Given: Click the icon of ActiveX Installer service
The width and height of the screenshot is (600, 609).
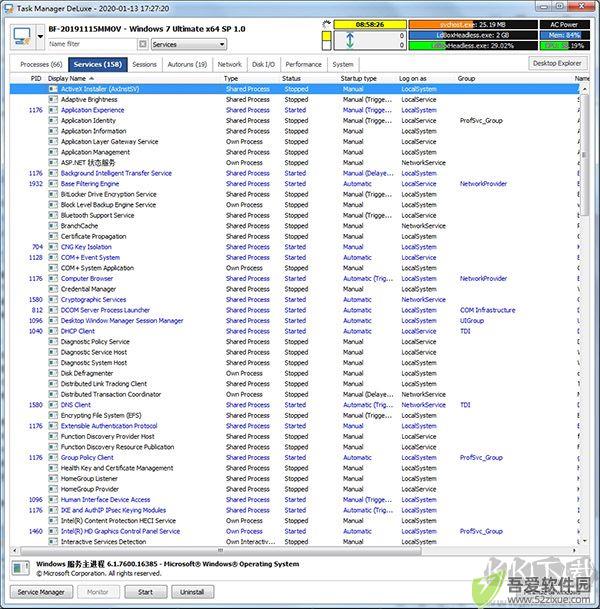Looking at the screenshot, I should [53, 89].
